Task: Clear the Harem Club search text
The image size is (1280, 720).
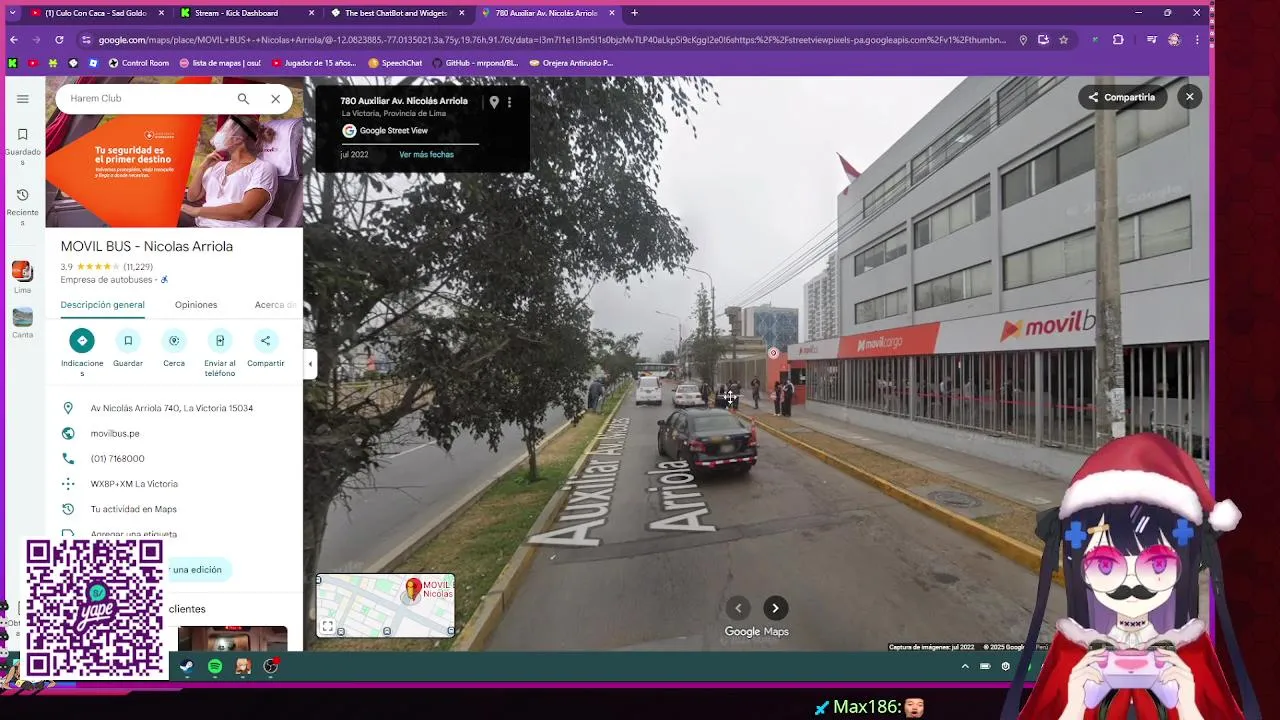Action: pos(275,99)
